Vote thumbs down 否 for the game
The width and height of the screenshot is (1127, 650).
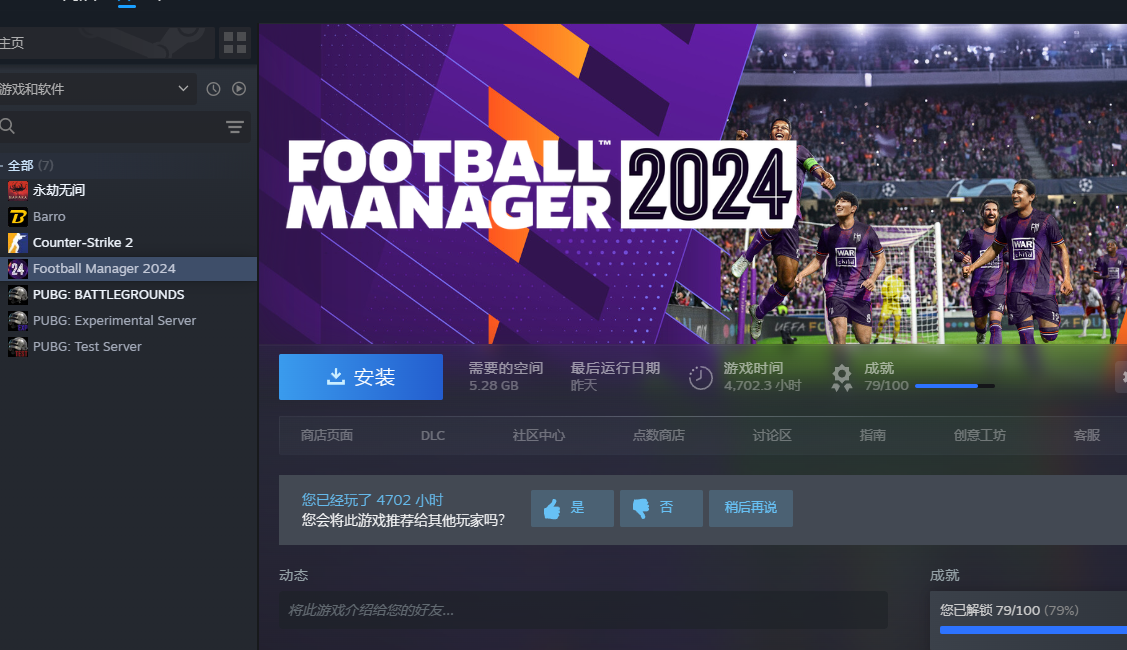click(661, 508)
